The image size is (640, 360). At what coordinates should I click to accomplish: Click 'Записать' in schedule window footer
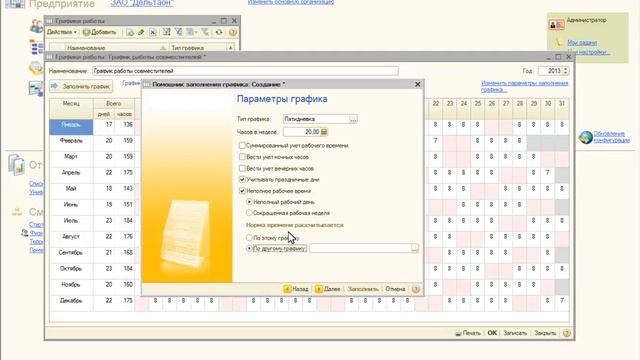coord(515,333)
